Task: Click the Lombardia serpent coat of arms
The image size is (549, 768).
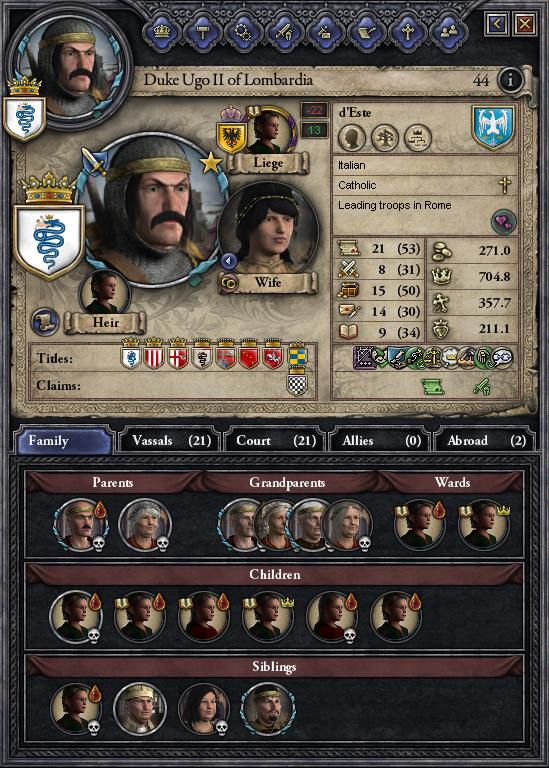Action: point(48,241)
